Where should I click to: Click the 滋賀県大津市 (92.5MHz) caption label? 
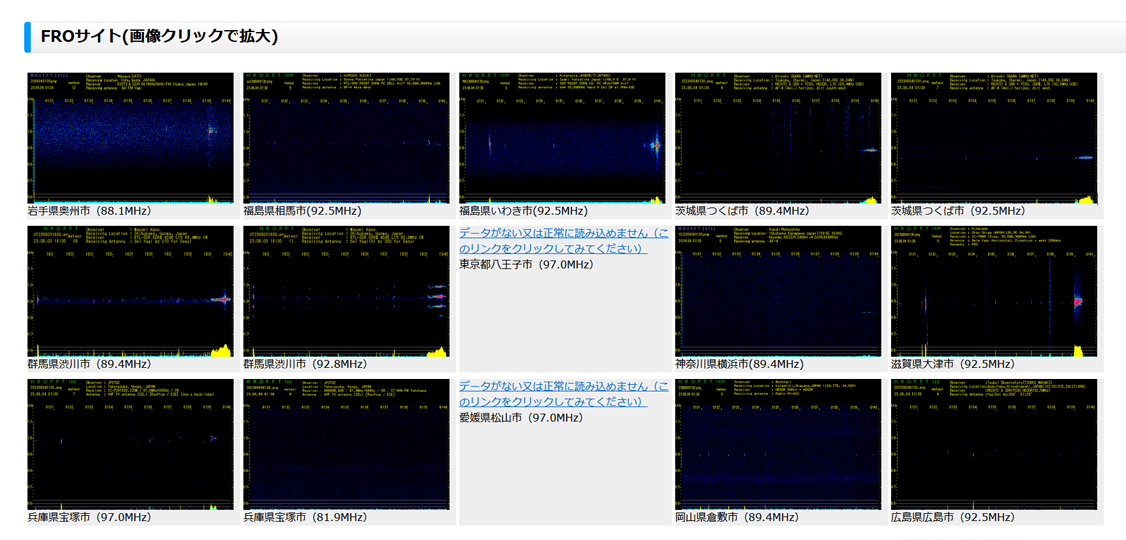click(x=952, y=364)
